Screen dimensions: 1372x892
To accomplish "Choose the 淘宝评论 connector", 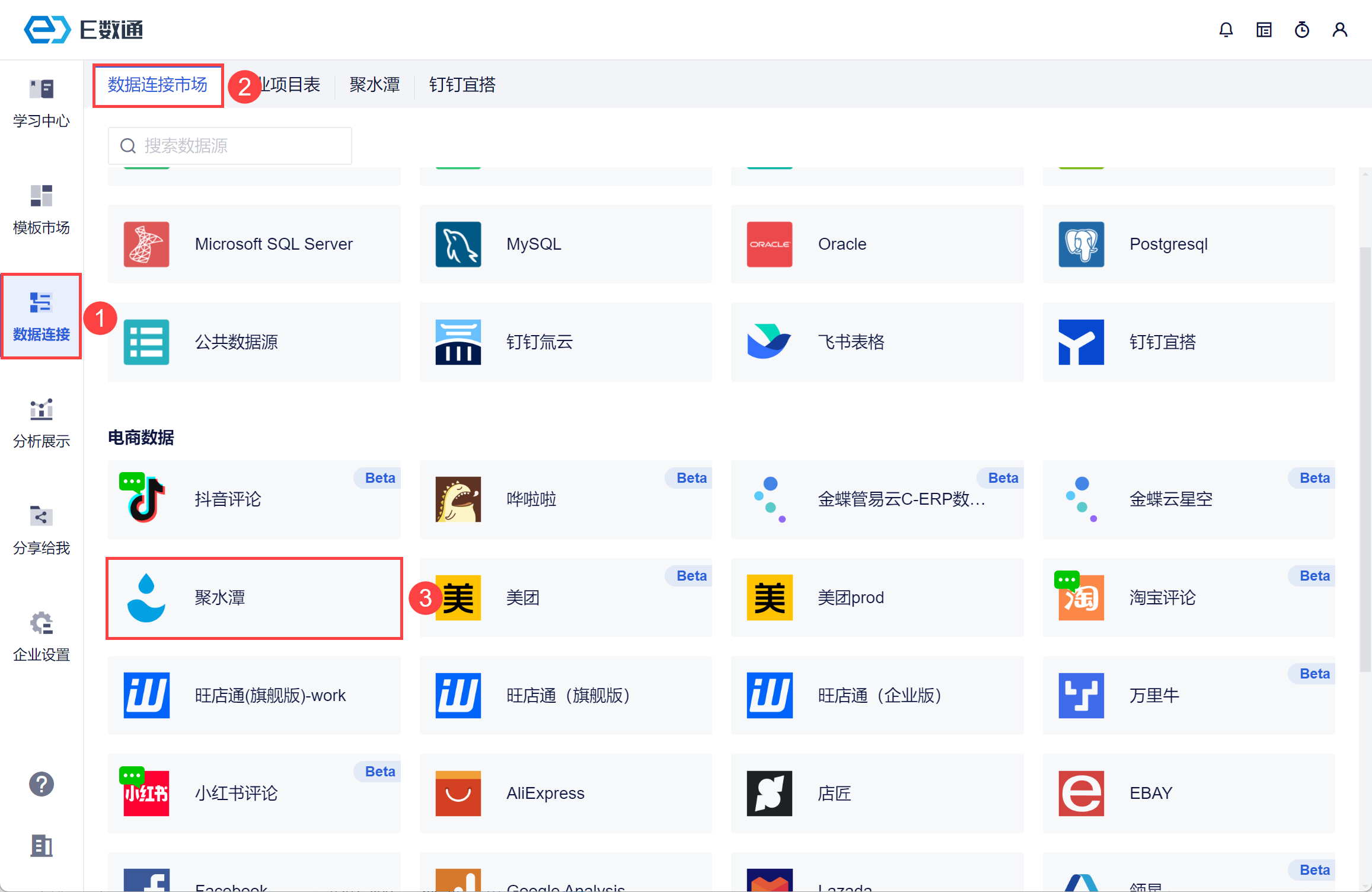I will click(1188, 597).
